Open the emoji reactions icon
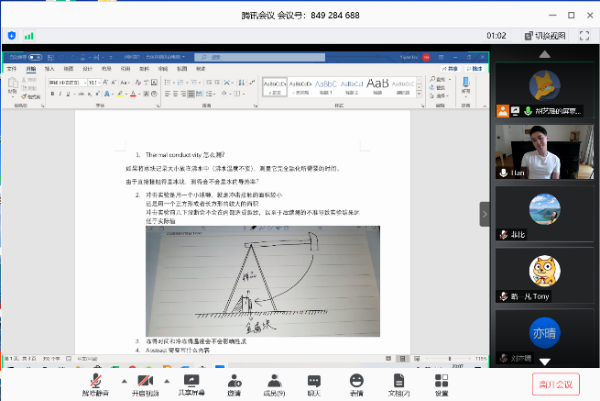600x401 pixels. [x=356, y=381]
